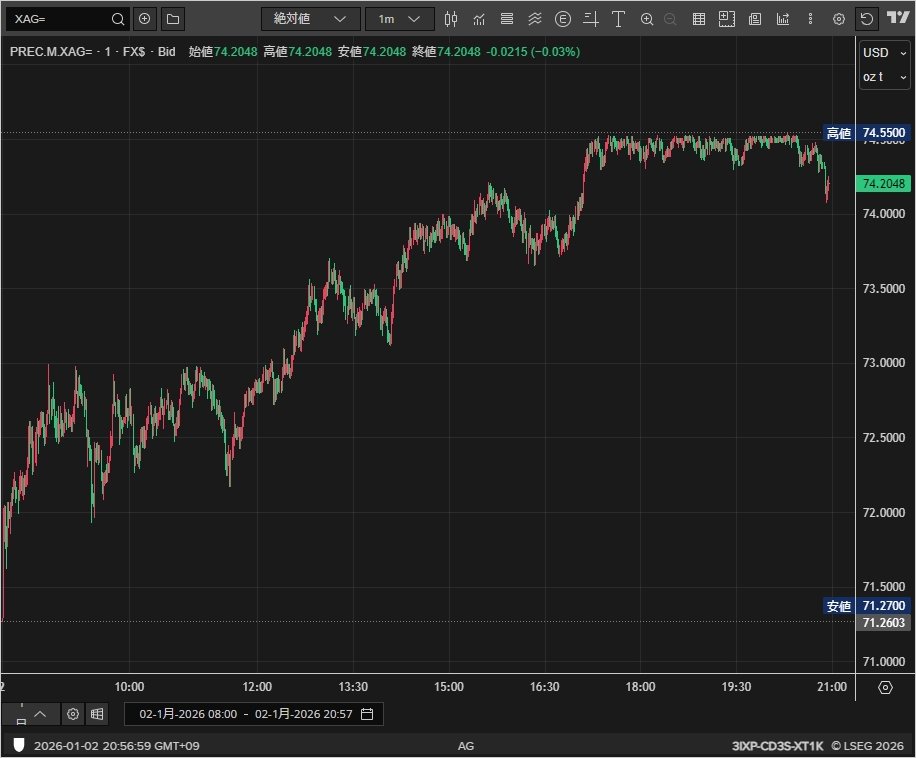Viewport: 916px width, 758px height.
Task: Click the chart export icon
Action: coord(783,19)
